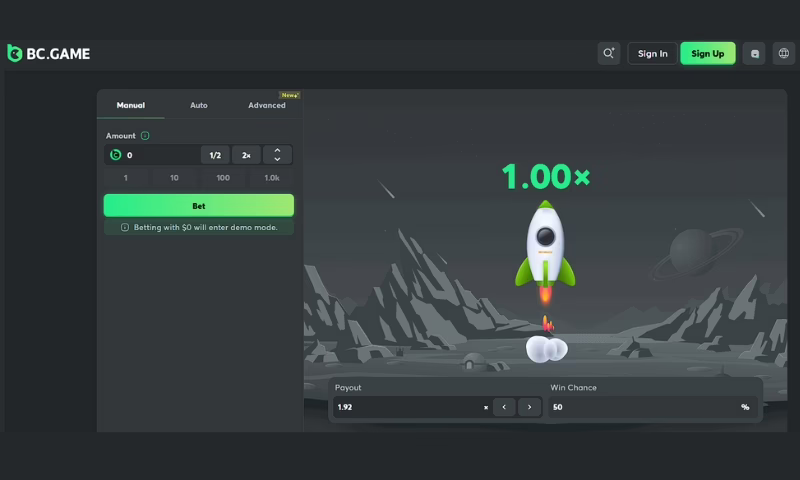
Task: Select the 1 quick amount
Action: (126, 178)
